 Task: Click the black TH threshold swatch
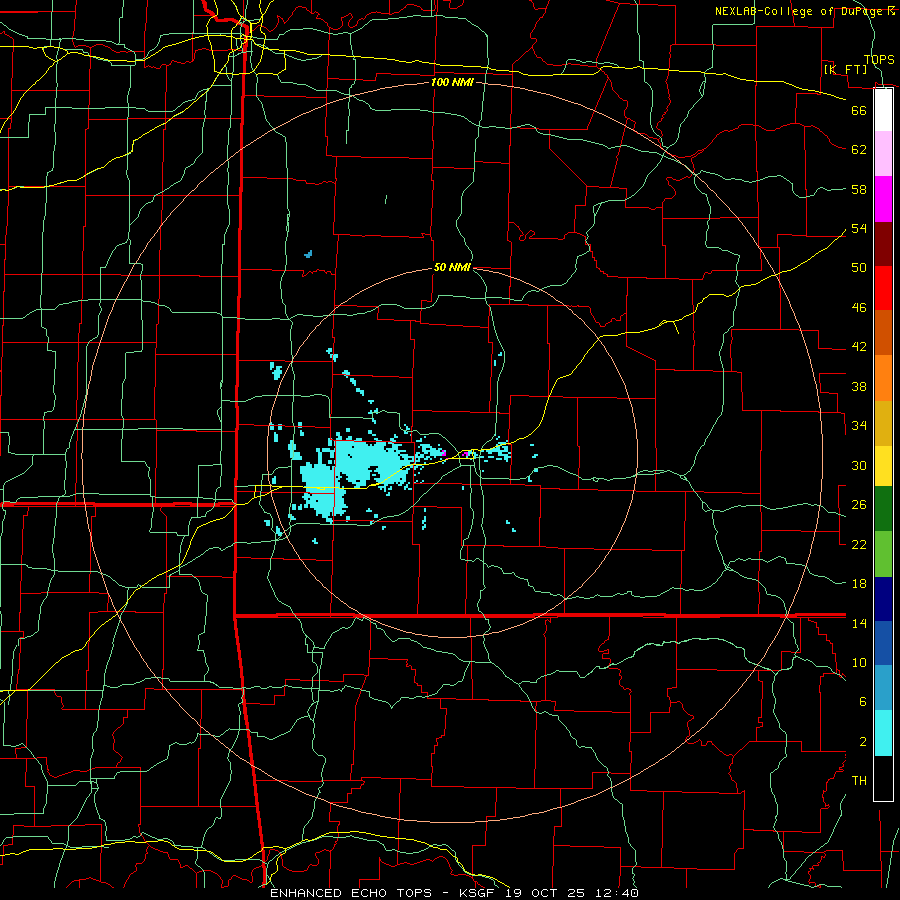point(883,778)
